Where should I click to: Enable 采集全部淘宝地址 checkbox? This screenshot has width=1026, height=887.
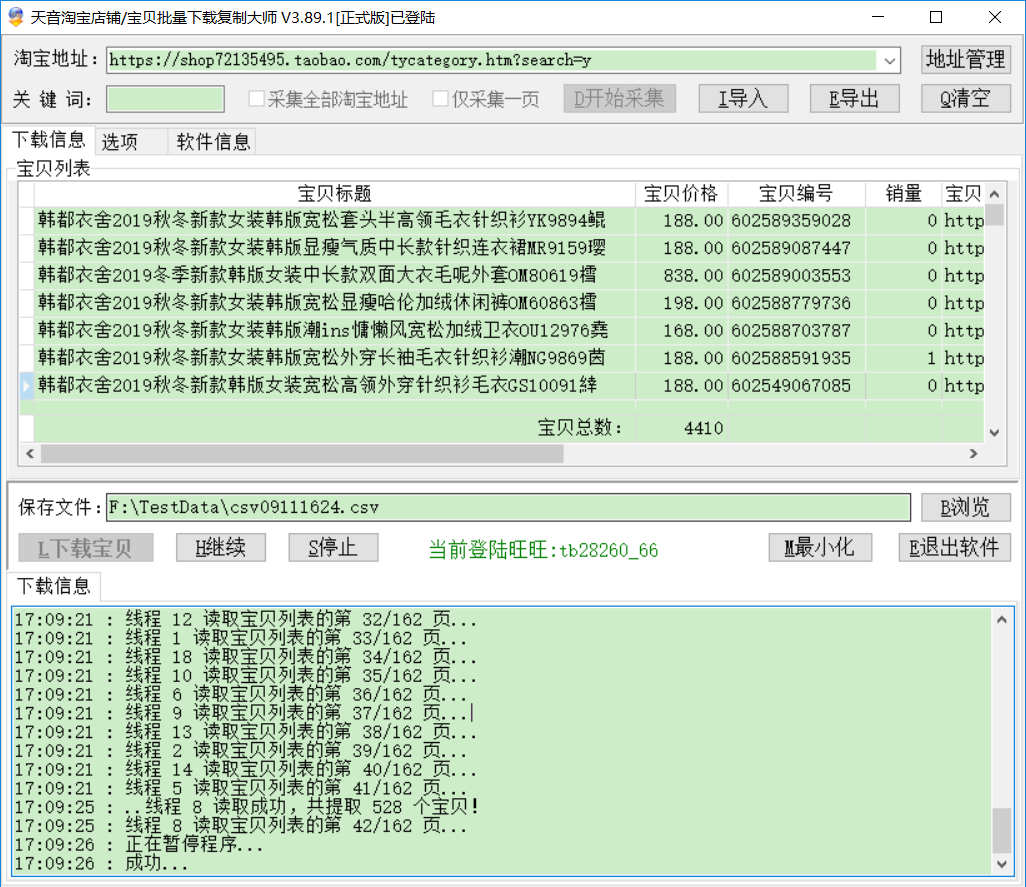pos(257,99)
